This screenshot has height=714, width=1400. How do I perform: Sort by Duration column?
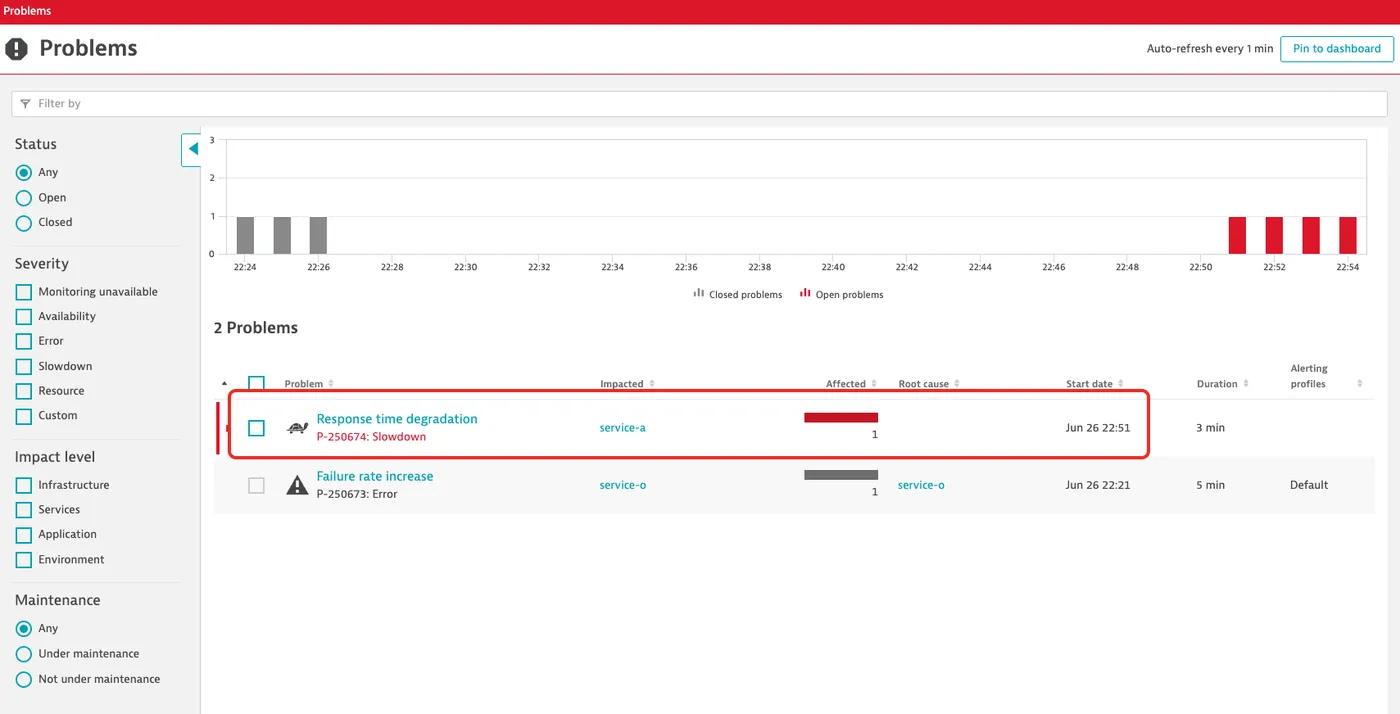(x=1222, y=384)
